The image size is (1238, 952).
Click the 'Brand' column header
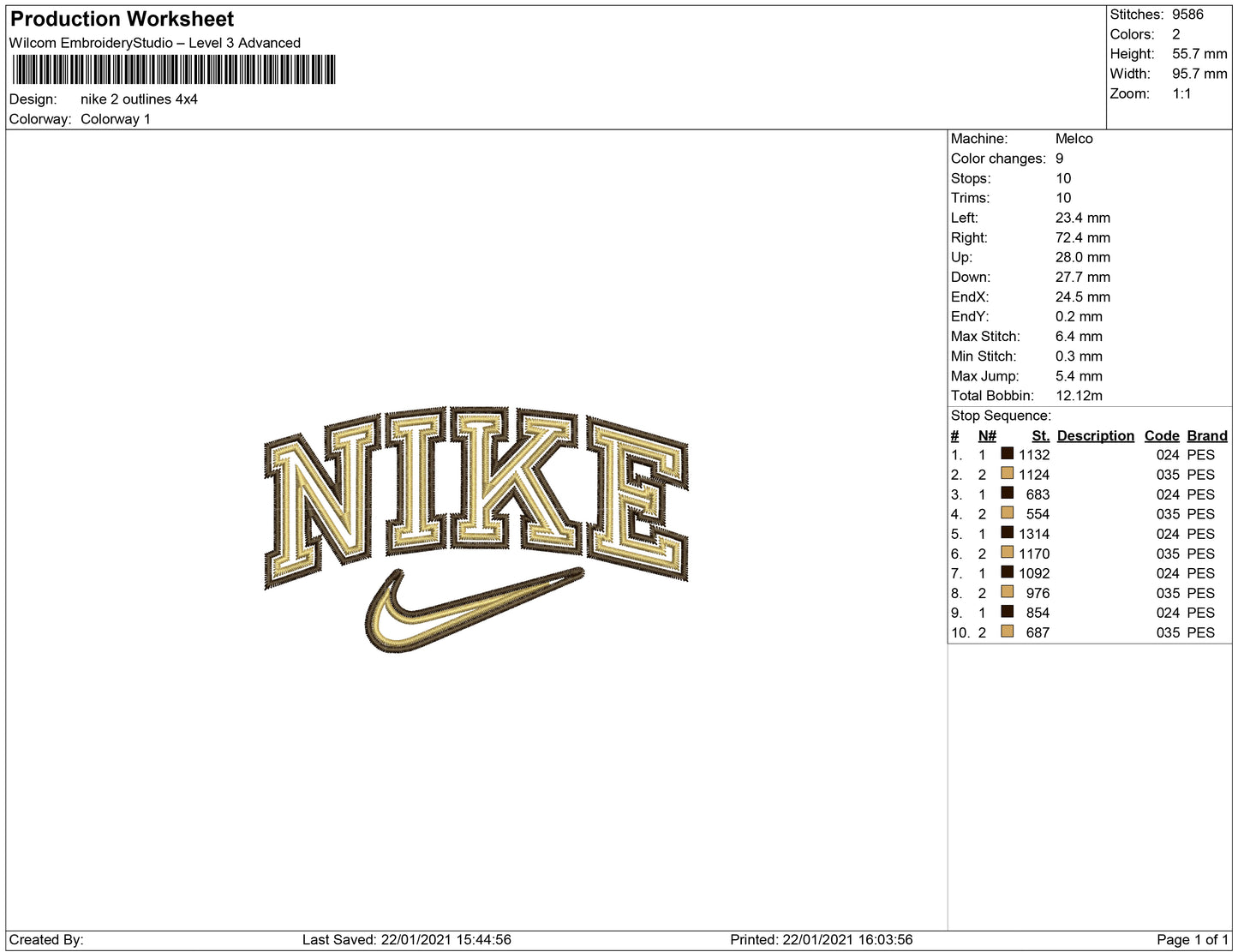(1207, 435)
